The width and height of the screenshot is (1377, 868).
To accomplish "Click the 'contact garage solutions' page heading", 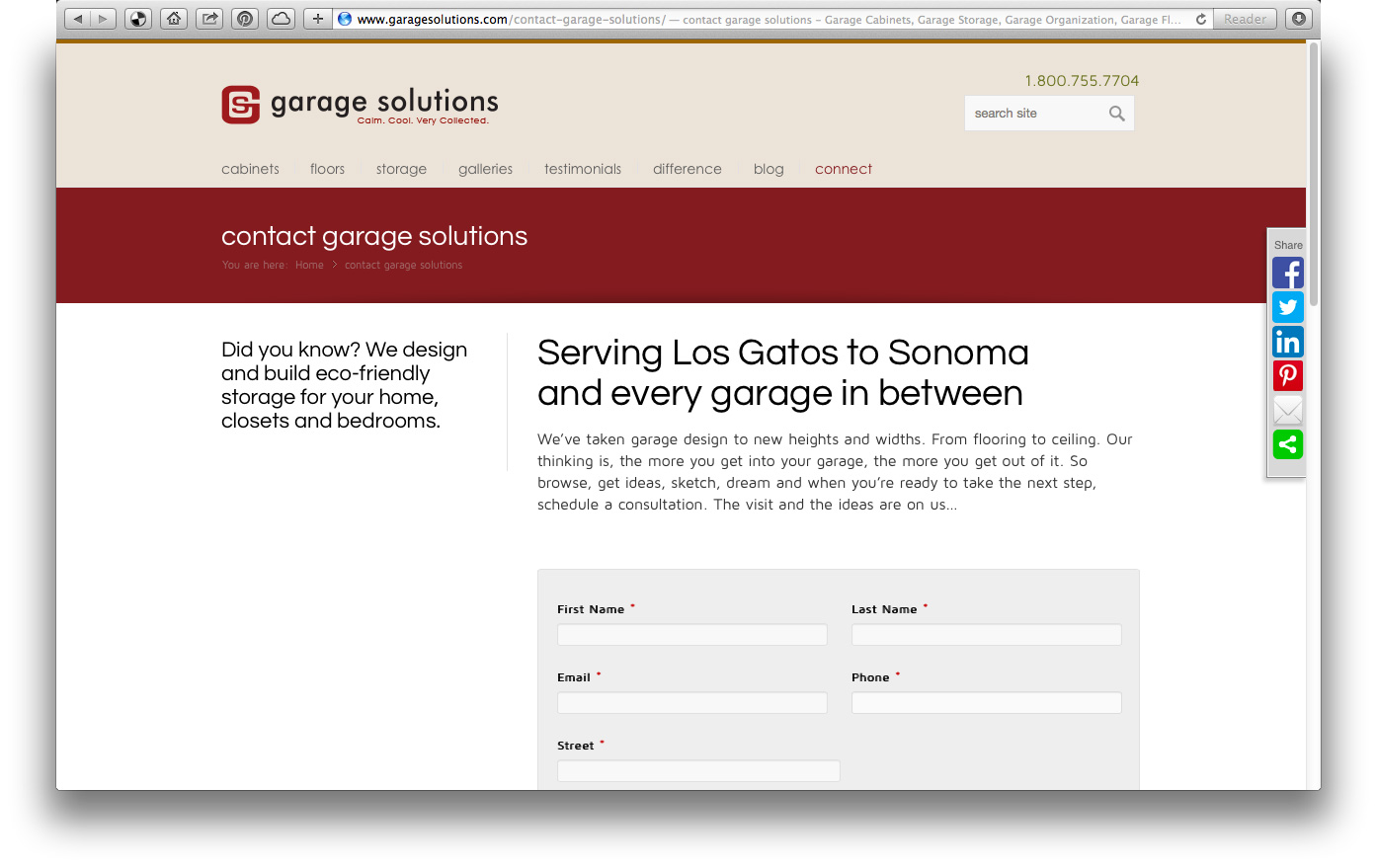I will (374, 236).
